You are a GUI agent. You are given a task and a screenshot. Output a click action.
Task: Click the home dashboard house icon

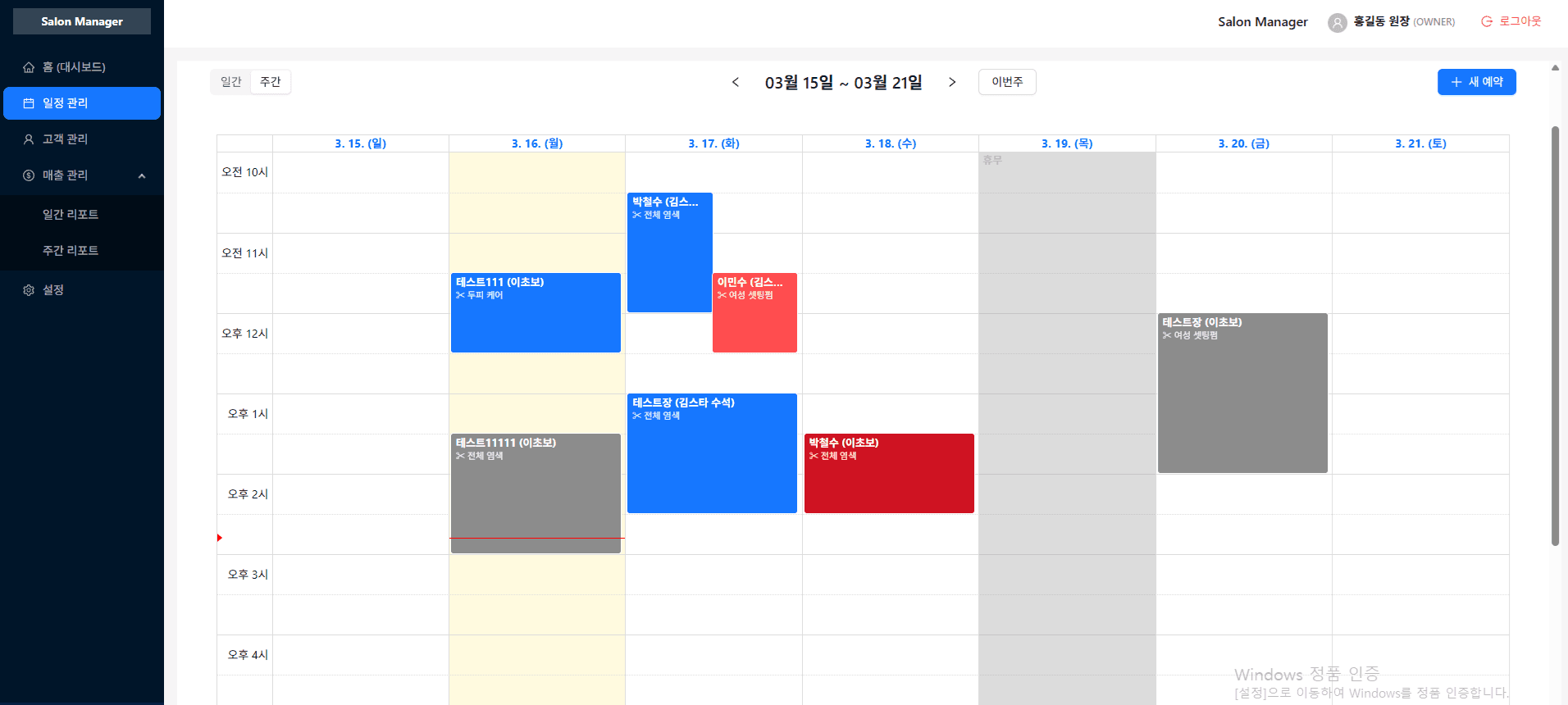coord(29,67)
